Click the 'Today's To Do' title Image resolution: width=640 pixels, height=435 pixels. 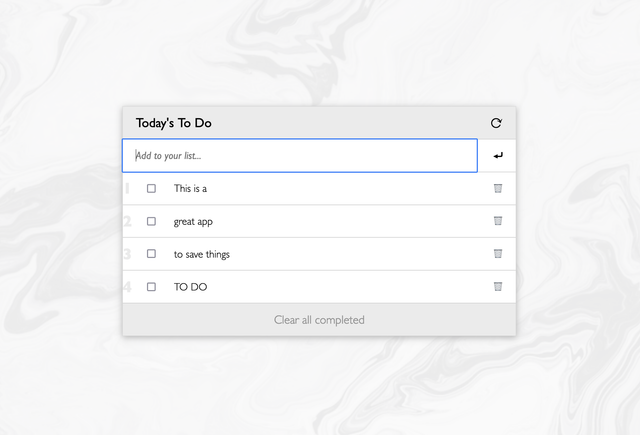click(174, 123)
